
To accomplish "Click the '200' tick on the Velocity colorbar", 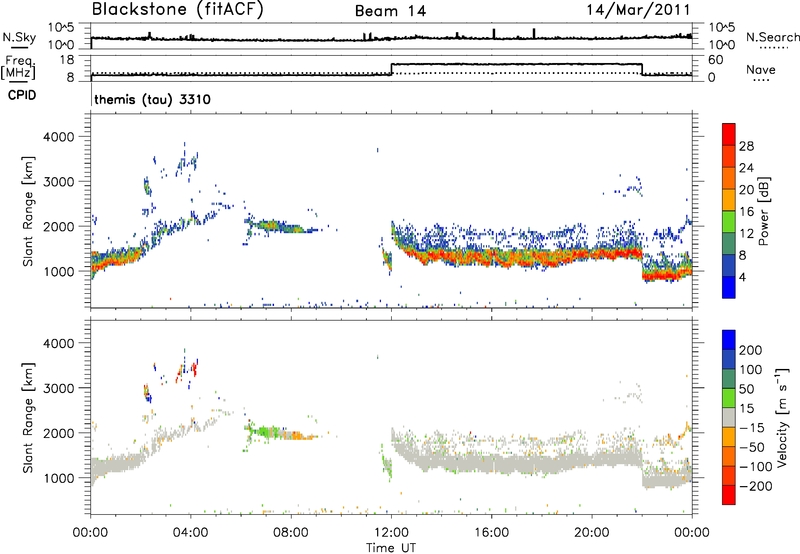I will (x=751, y=350).
